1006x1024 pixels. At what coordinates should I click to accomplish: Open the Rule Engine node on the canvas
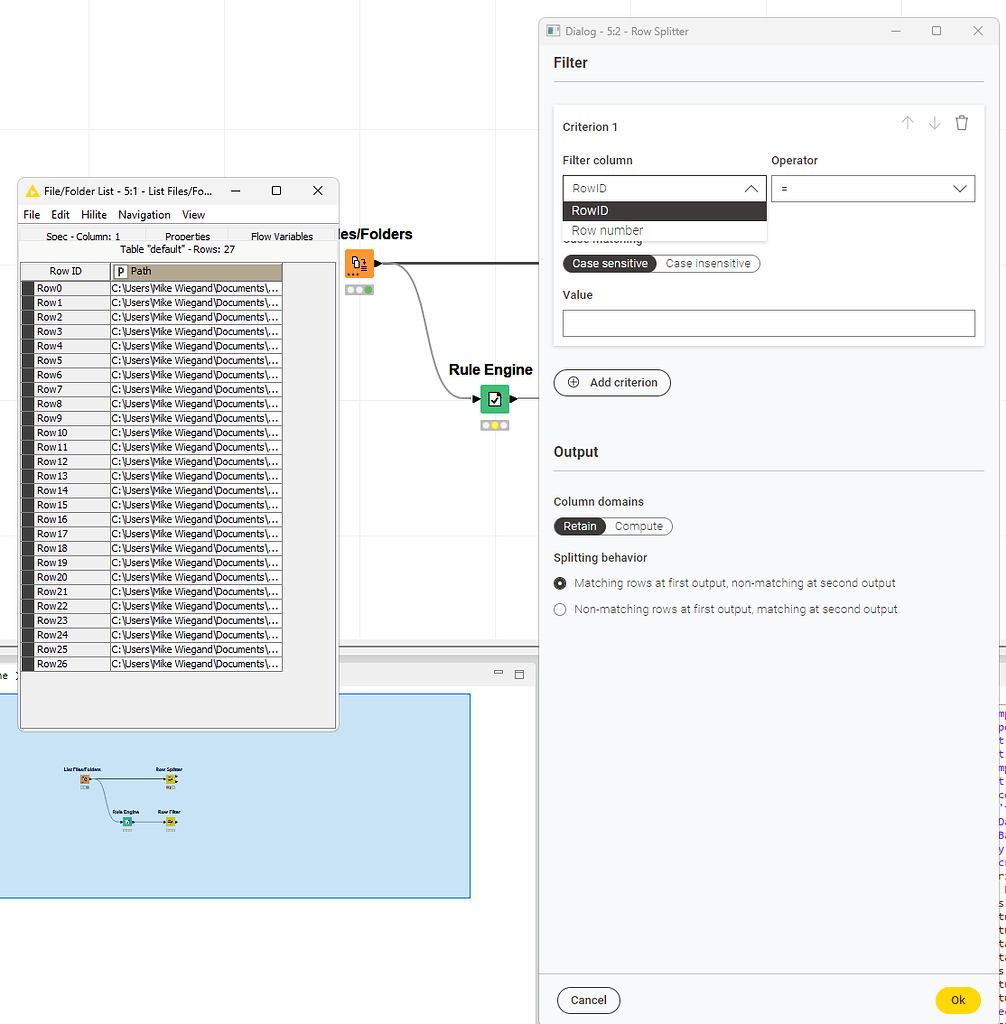tap(494, 398)
